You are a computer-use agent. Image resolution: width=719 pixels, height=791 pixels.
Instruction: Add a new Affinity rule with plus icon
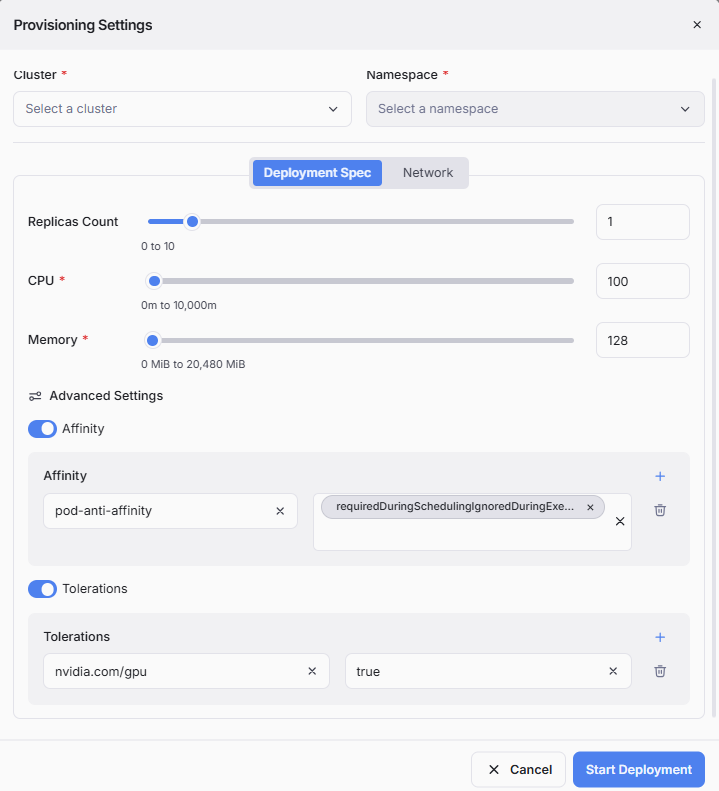click(660, 476)
